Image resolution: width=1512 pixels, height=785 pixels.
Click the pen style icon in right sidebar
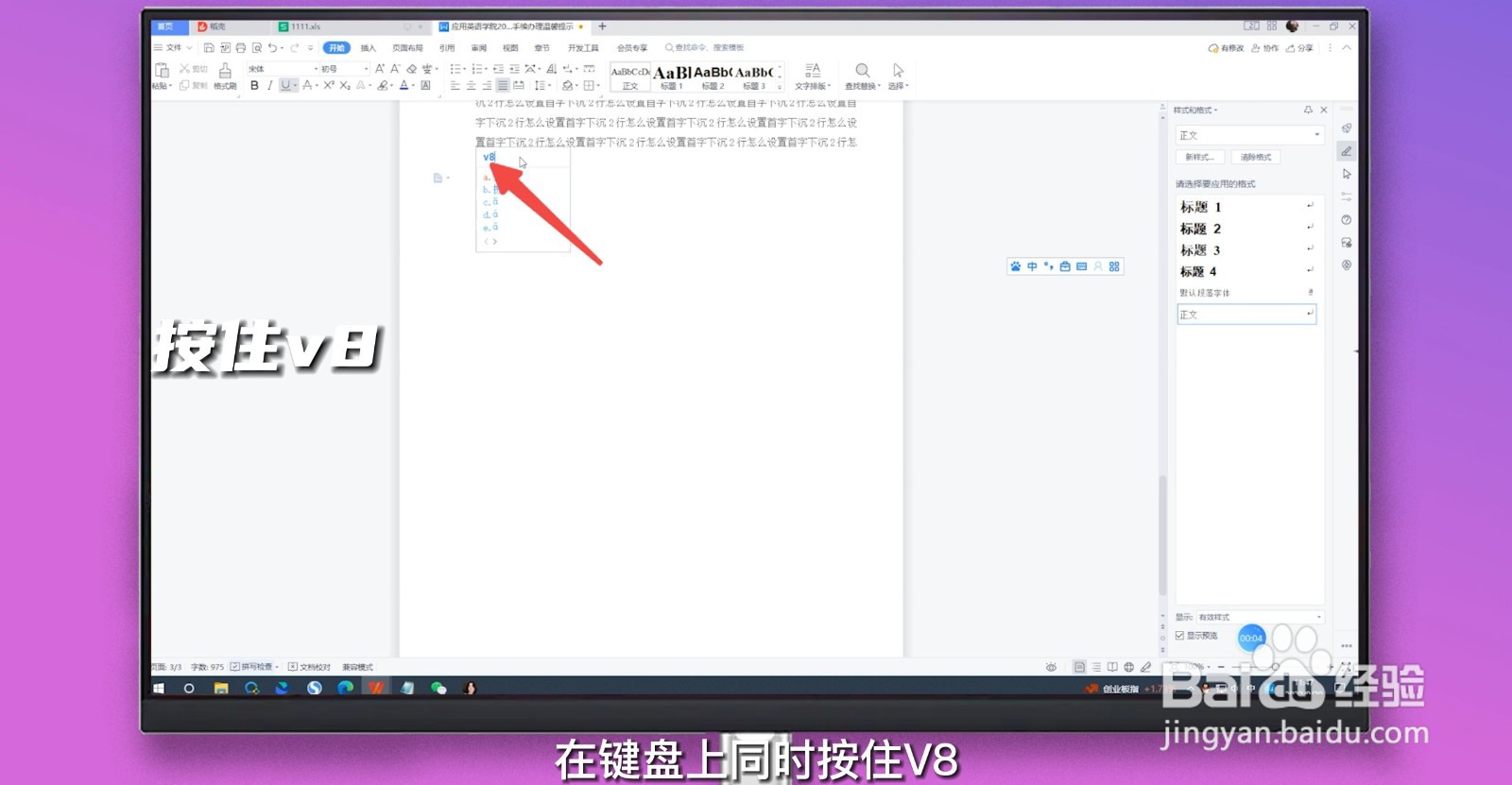coord(1347,151)
